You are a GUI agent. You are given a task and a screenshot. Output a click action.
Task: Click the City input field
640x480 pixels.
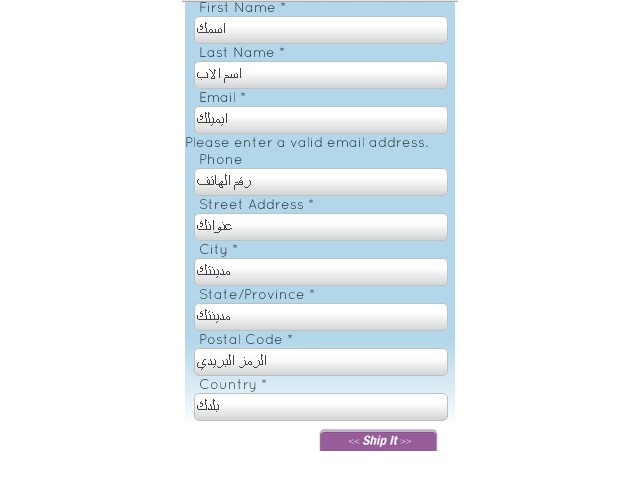pos(321,272)
